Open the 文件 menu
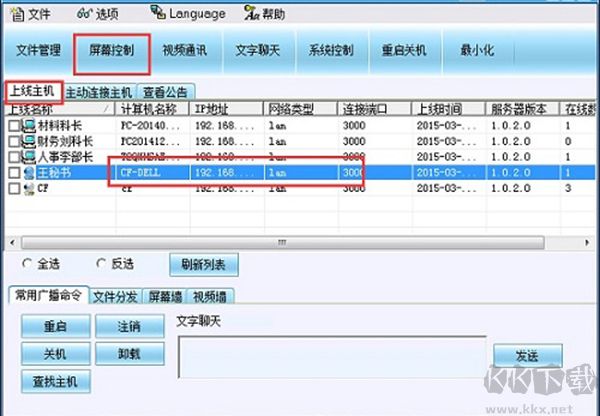Image resolution: width=600 pixels, height=416 pixels. 31,14
